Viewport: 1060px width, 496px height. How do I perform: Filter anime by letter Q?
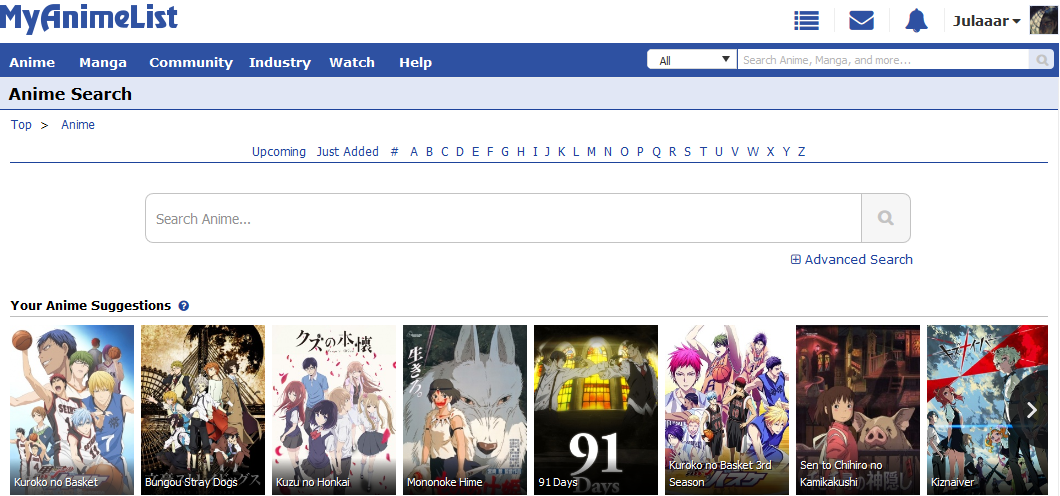(656, 151)
